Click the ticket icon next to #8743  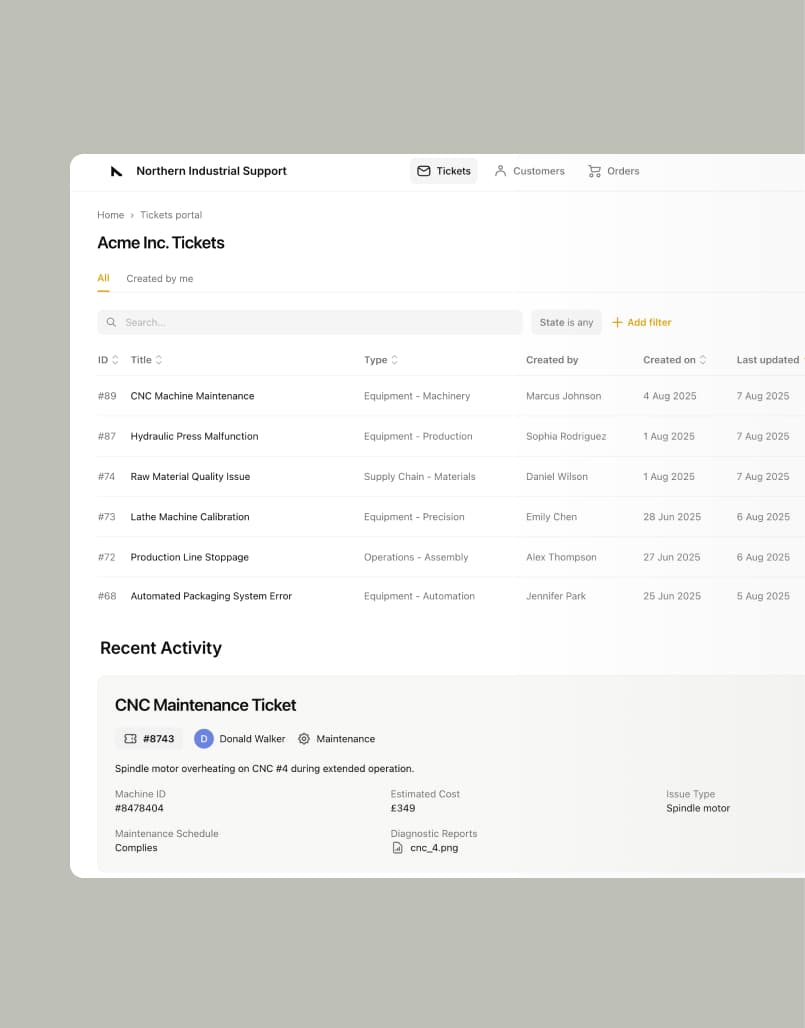click(130, 739)
